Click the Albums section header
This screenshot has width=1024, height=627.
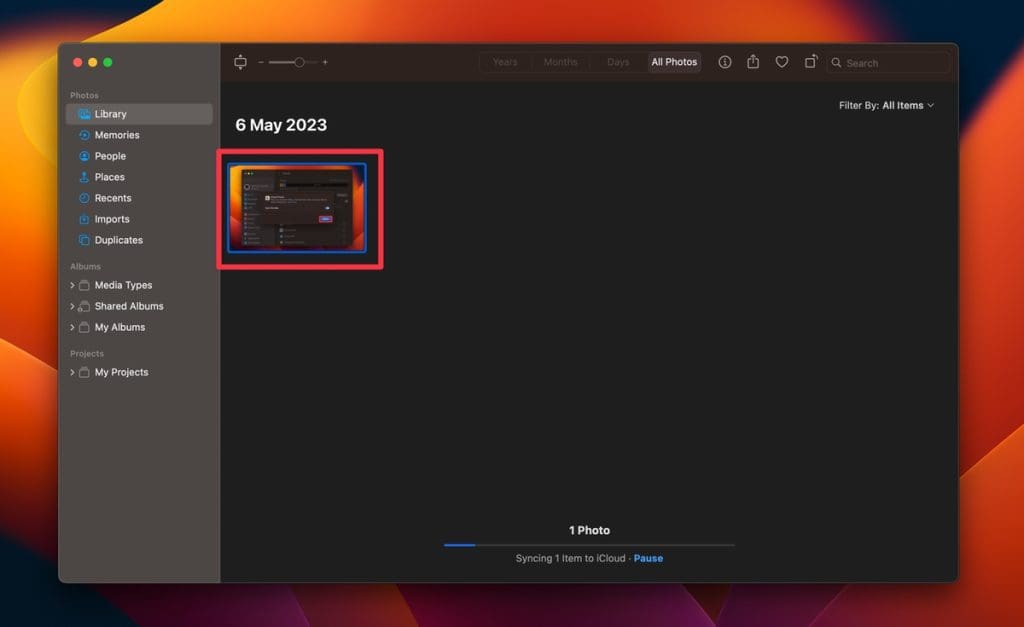(x=86, y=266)
